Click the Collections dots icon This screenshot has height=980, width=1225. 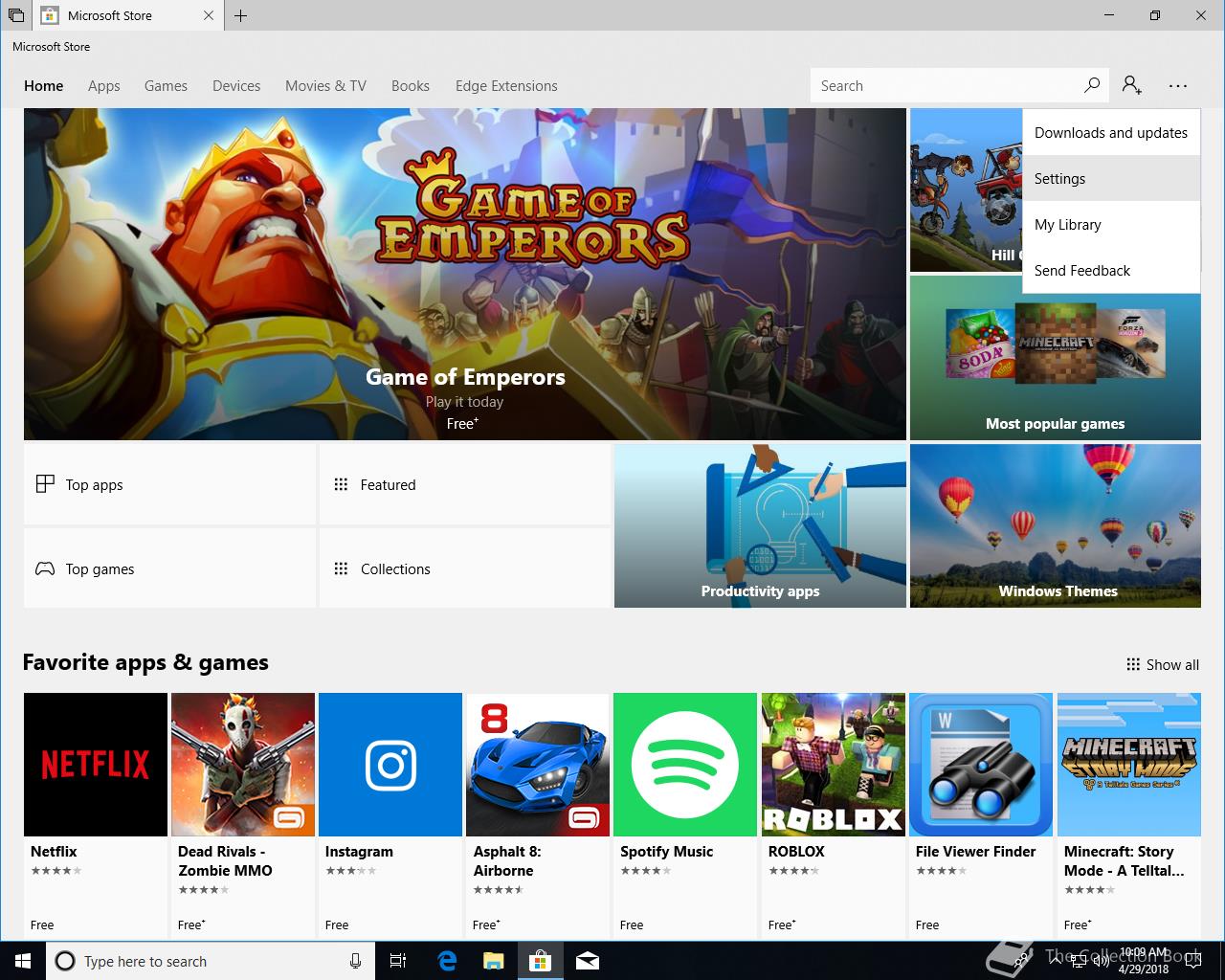pyautogui.click(x=341, y=568)
